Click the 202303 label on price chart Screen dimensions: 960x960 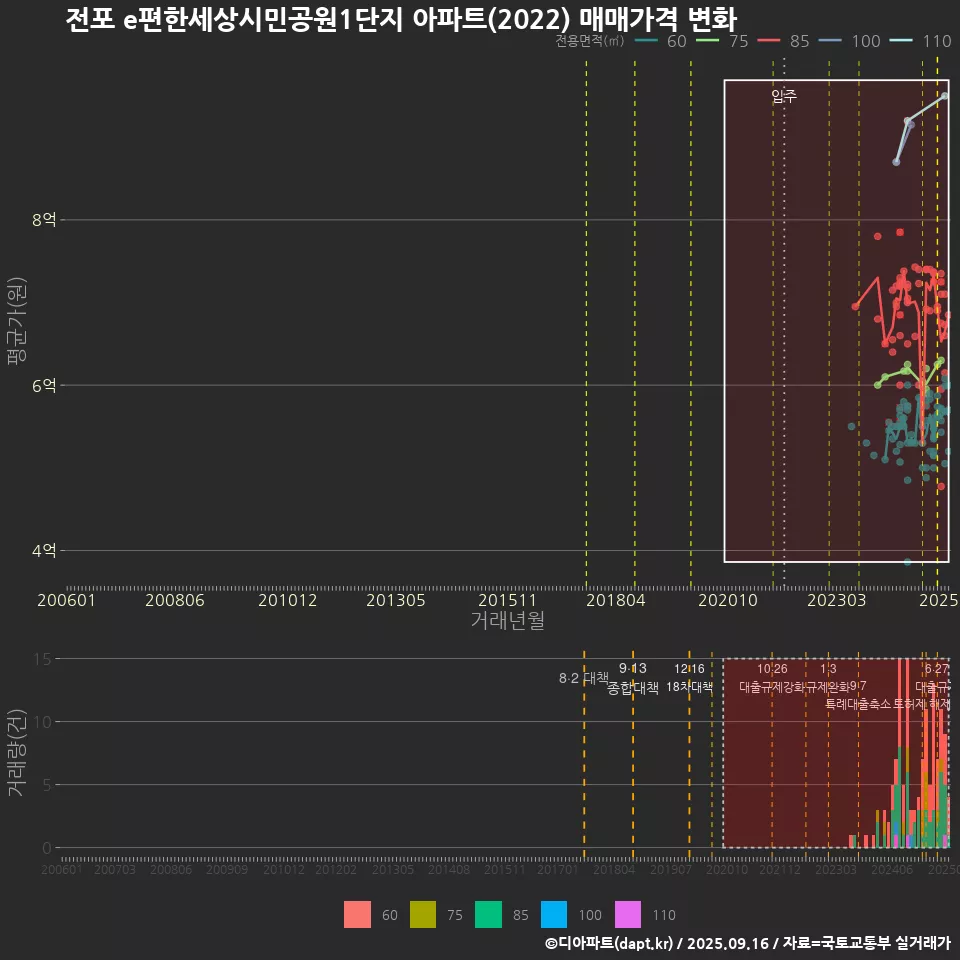[x=836, y=600]
